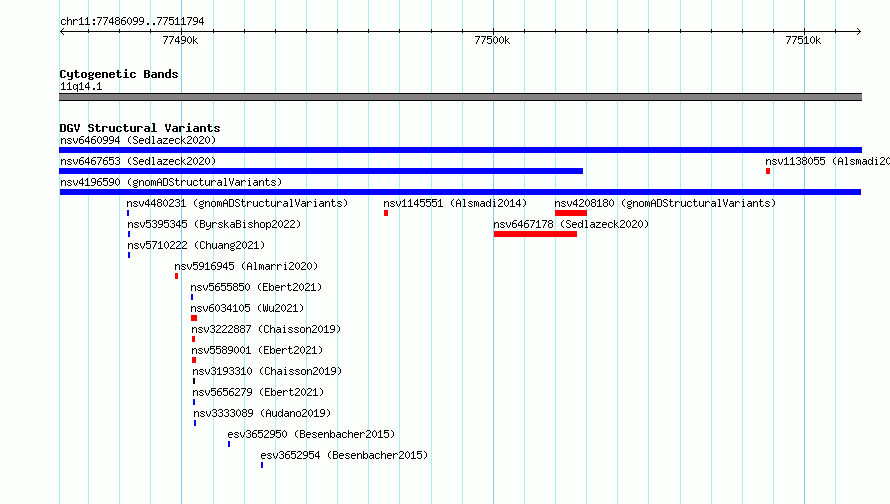
Task: Click the Cytogenetic Bands track title
Action: click(x=119, y=74)
